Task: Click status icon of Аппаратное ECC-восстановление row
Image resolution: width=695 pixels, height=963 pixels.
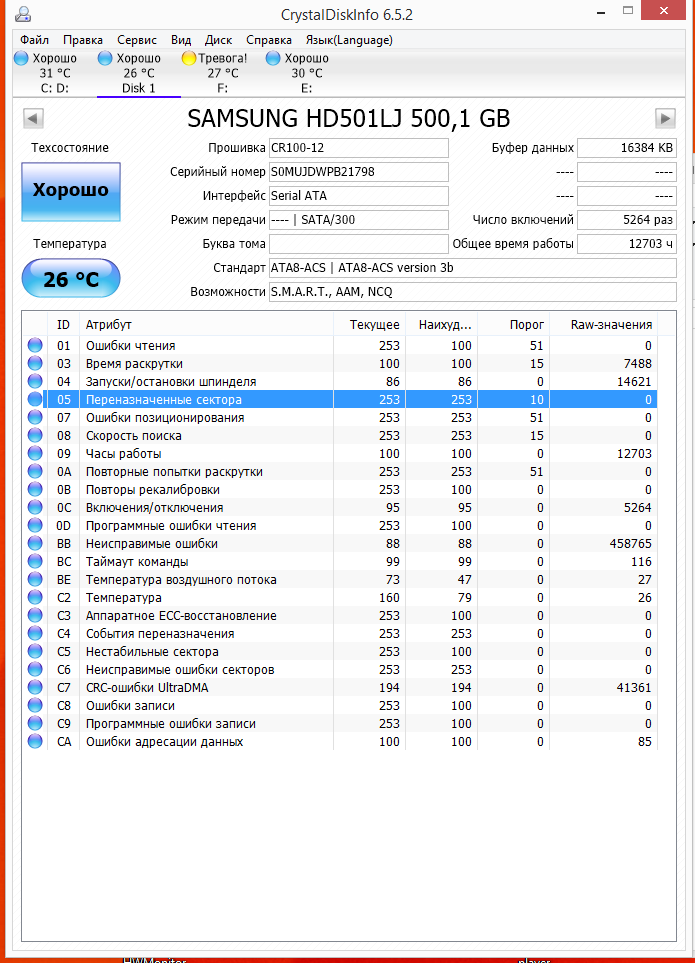Action: 35,615
